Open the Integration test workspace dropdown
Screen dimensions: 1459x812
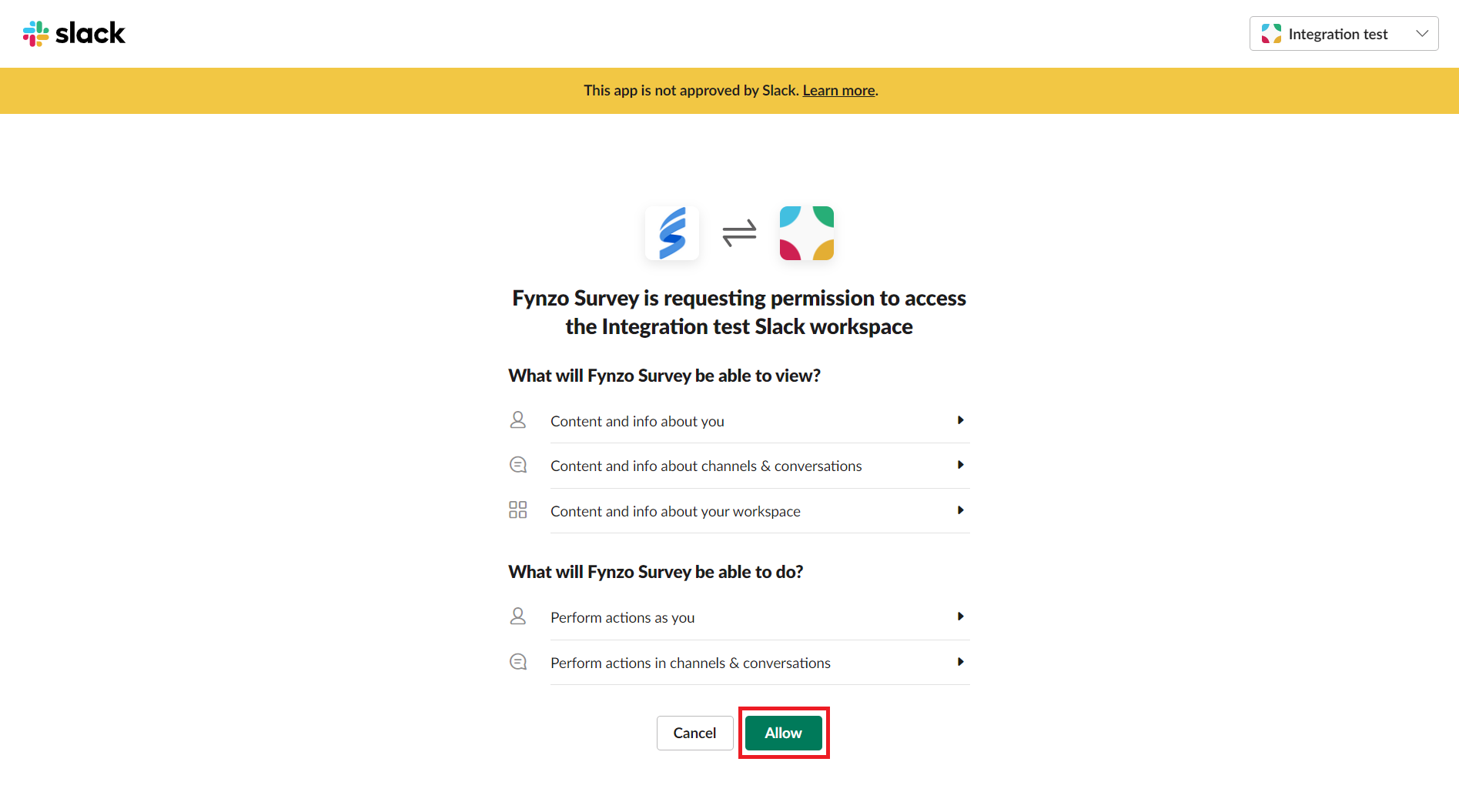pyautogui.click(x=1344, y=34)
